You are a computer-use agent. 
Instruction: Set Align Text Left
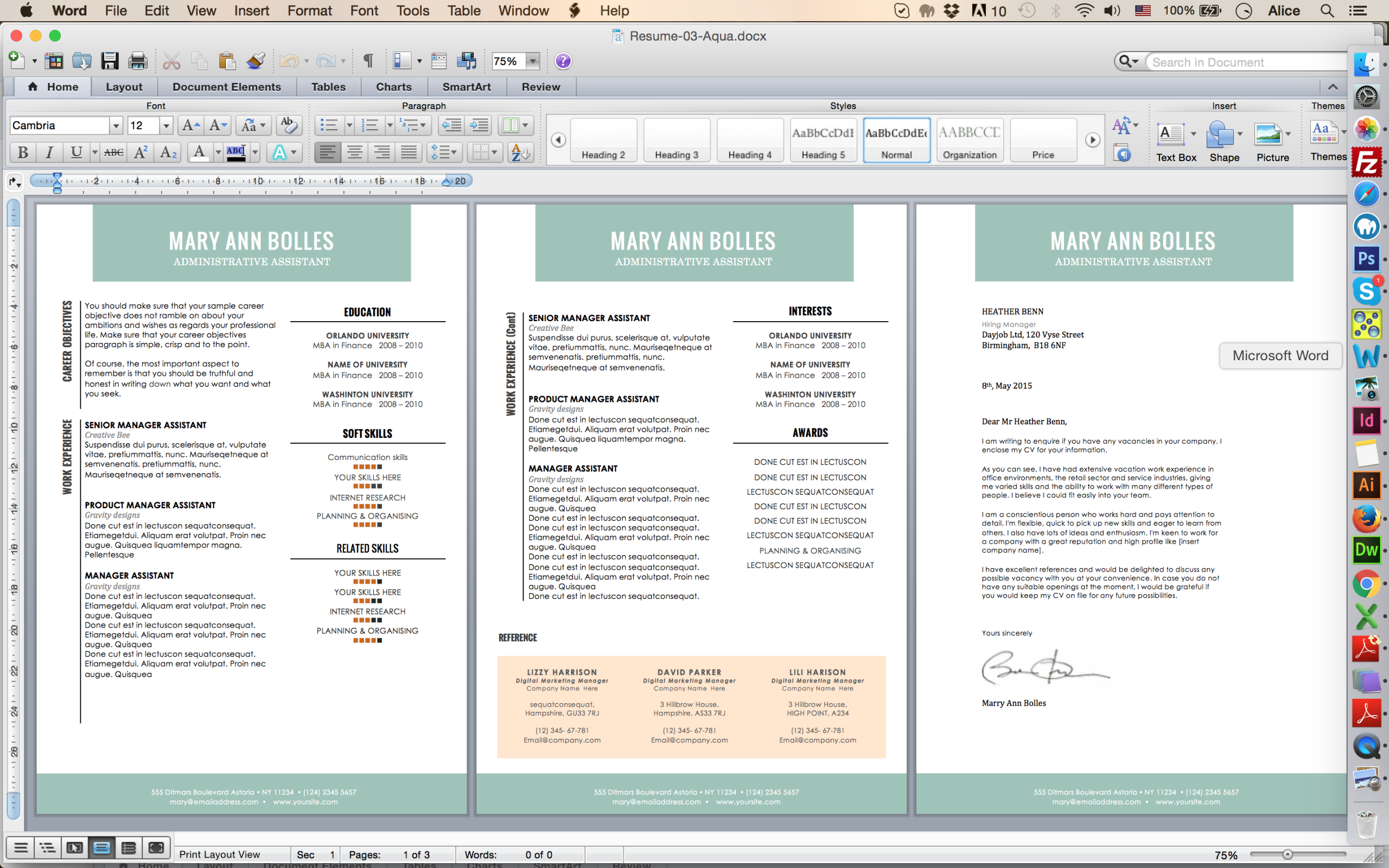point(327,152)
